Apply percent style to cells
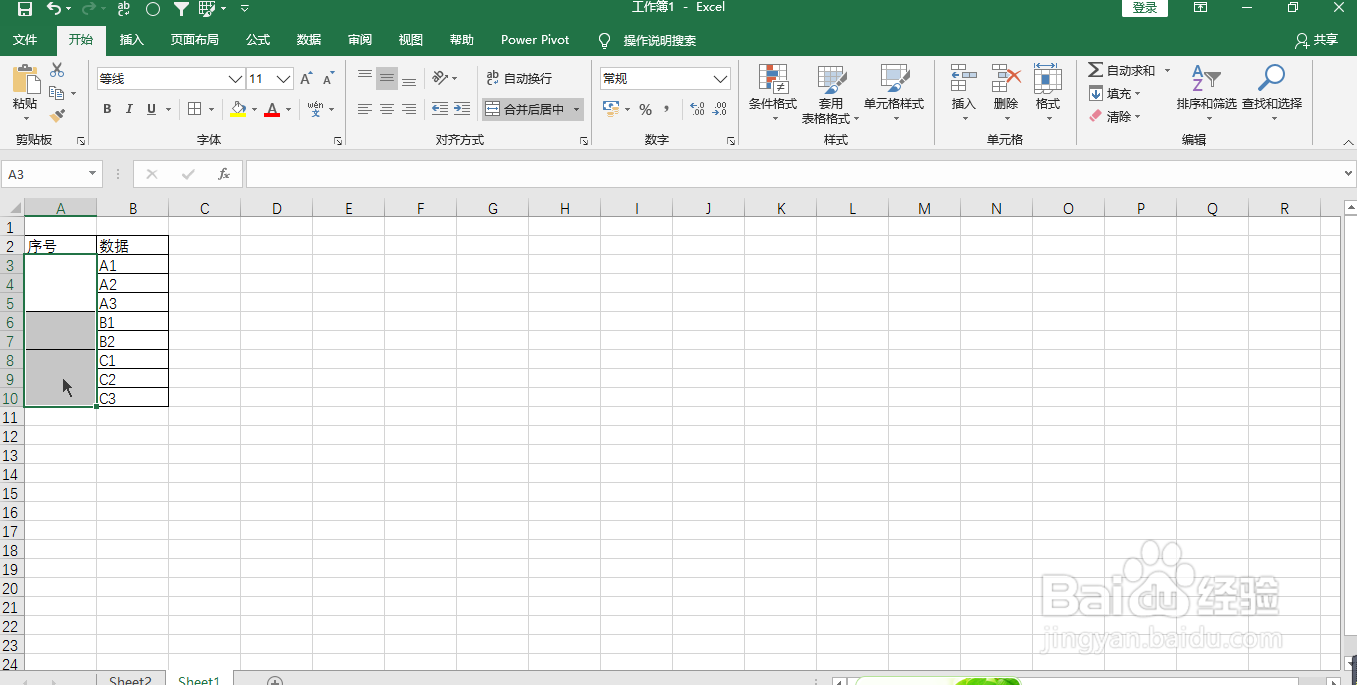This screenshot has height=685, width=1357. tap(645, 109)
